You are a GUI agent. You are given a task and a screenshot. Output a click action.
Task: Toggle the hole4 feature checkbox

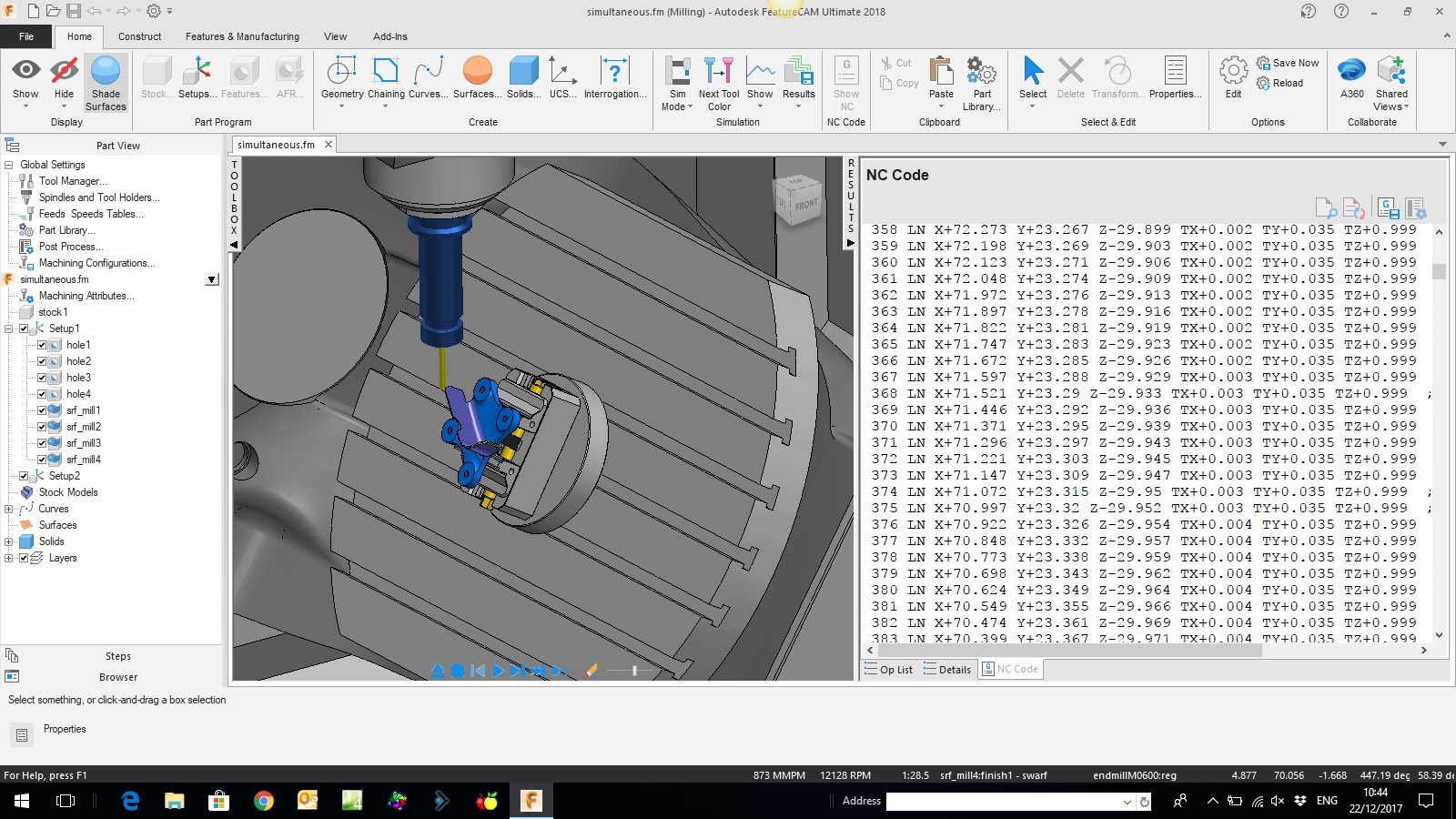click(x=42, y=394)
